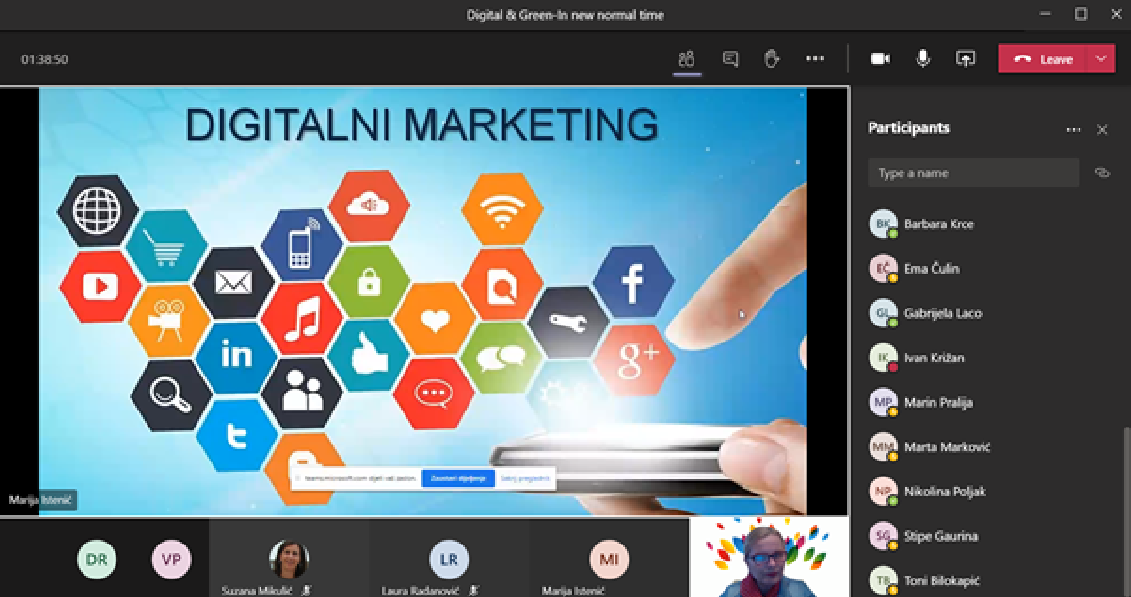1131x597 pixels.
Task: Expand the Leave options arrow
Action: point(1101,59)
